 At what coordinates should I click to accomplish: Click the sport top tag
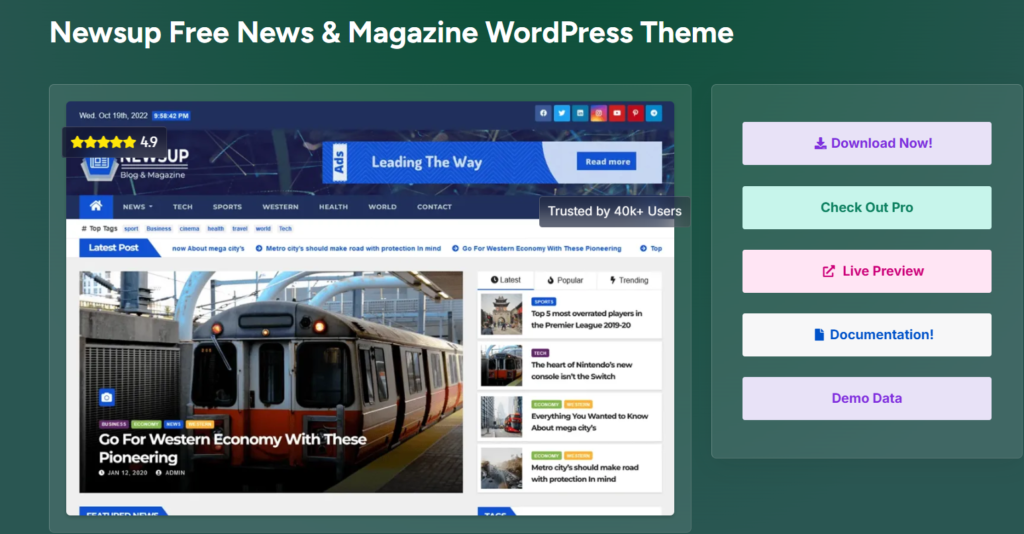[131, 228]
